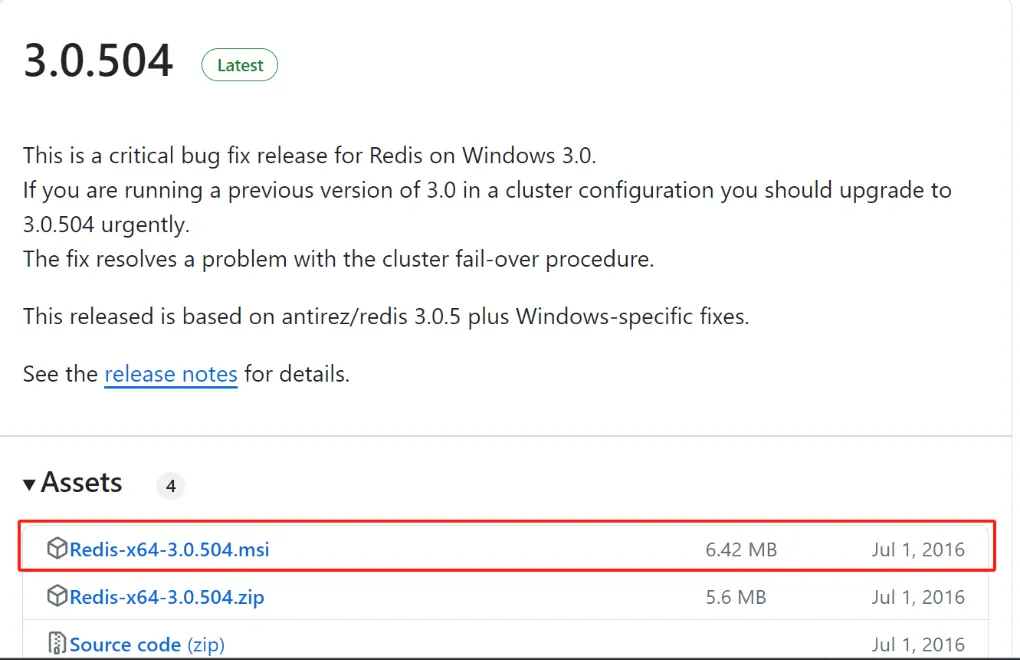
Task: Click the zip file icon beside Source code
Action: pyautogui.click(x=57, y=643)
